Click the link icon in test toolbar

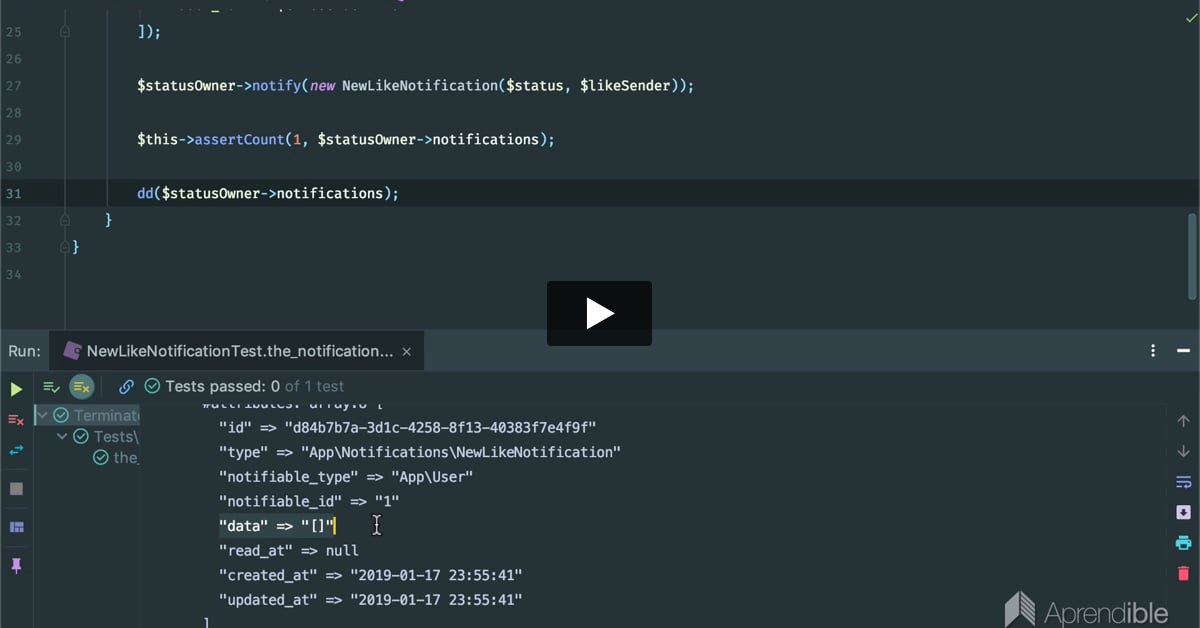(x=126, y=386)
